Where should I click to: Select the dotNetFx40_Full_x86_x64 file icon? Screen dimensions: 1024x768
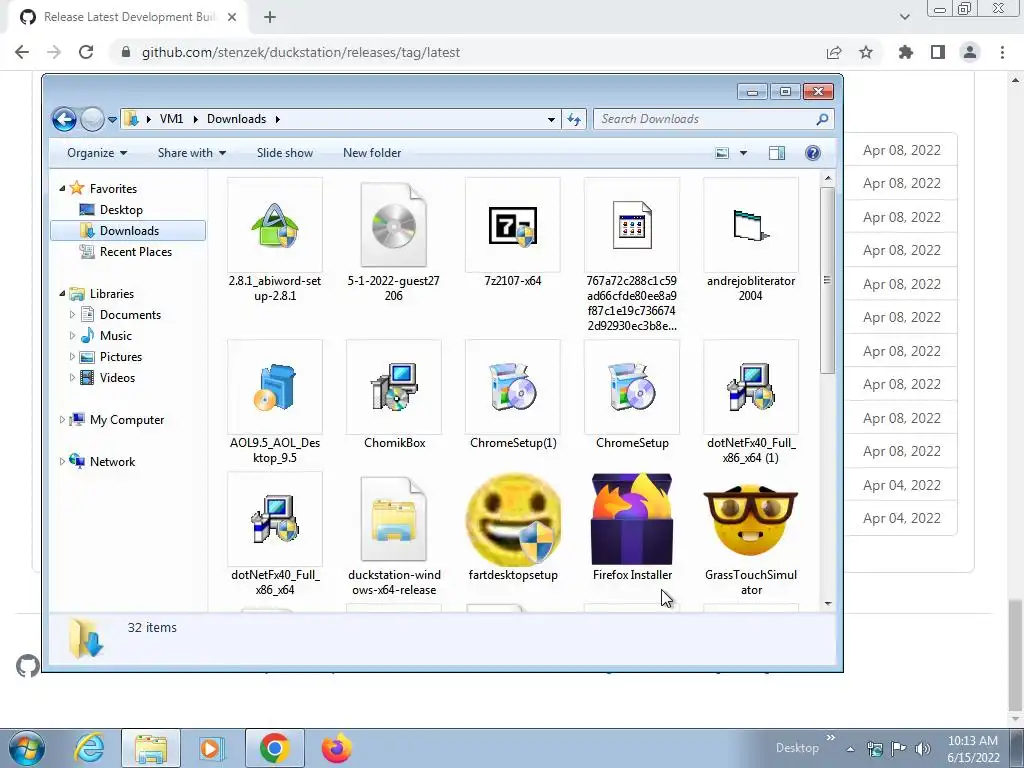coord(274,519)
